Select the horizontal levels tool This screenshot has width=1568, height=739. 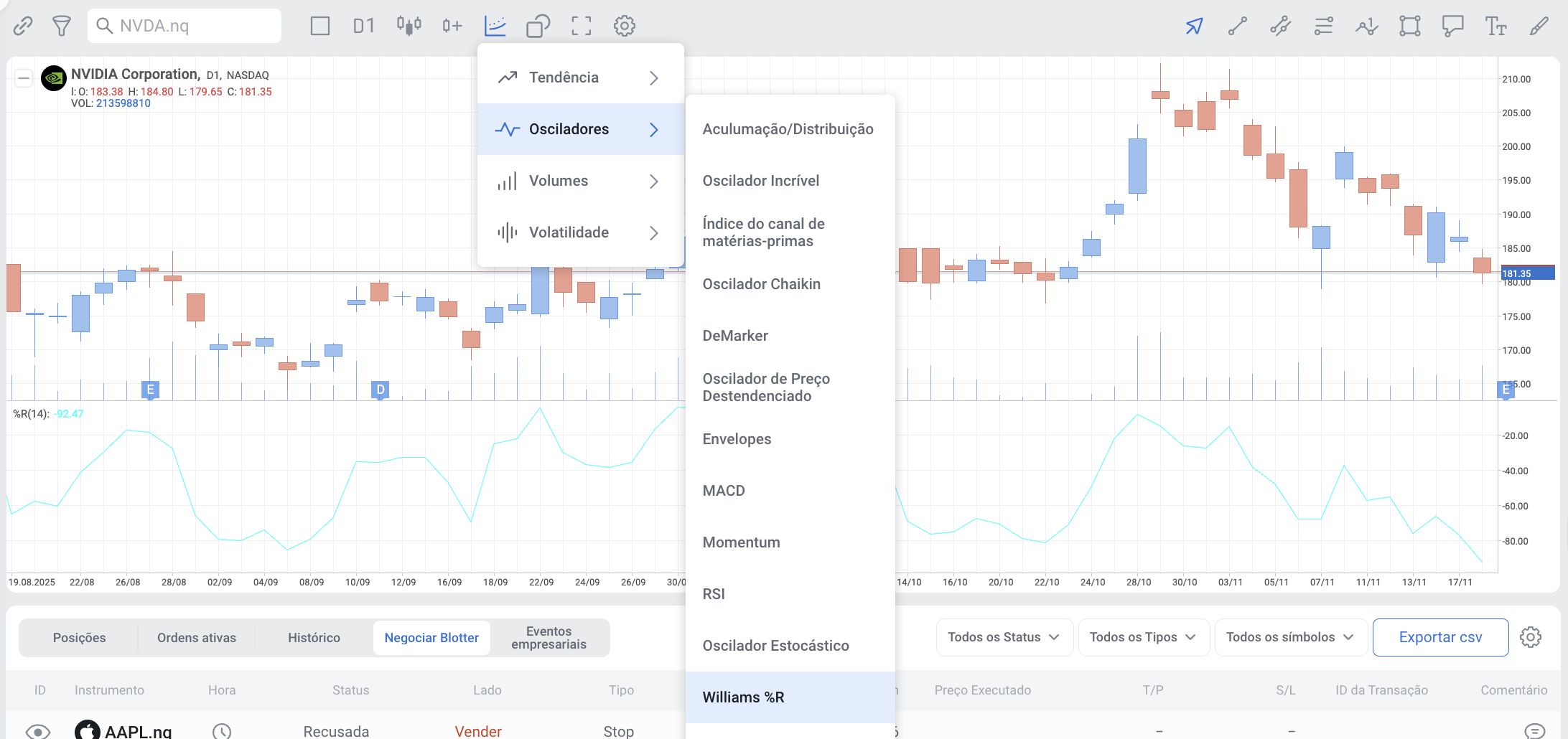[1323, 26]
